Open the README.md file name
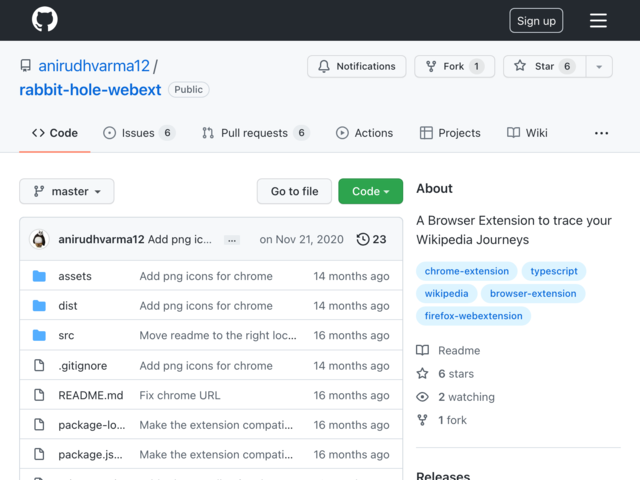The image size is (640, 480). (x=91, y=395)
